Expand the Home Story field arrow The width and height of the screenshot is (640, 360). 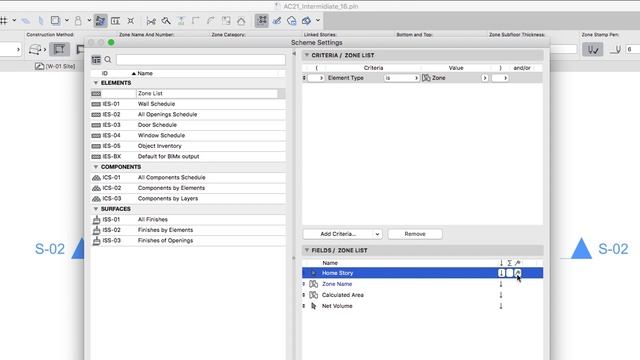pos(313,273)
